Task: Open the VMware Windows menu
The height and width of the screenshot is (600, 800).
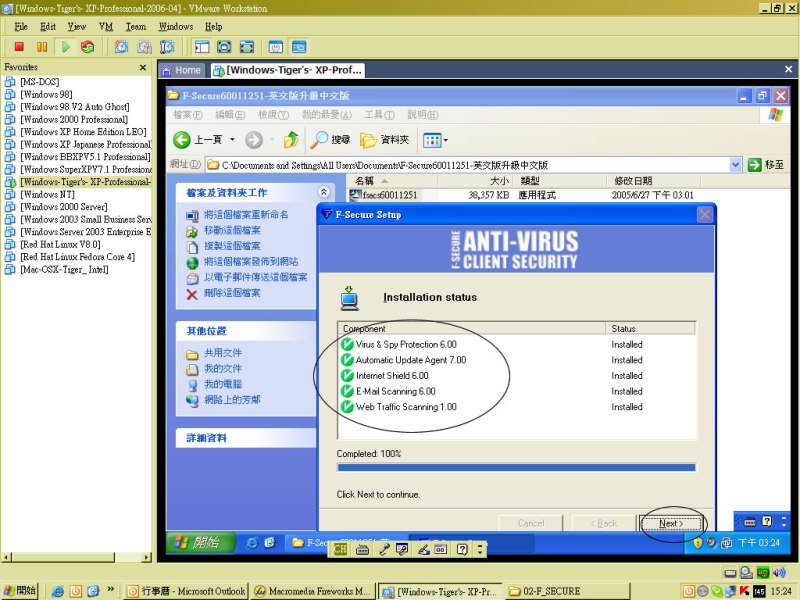Action: [x=176, y=27]
